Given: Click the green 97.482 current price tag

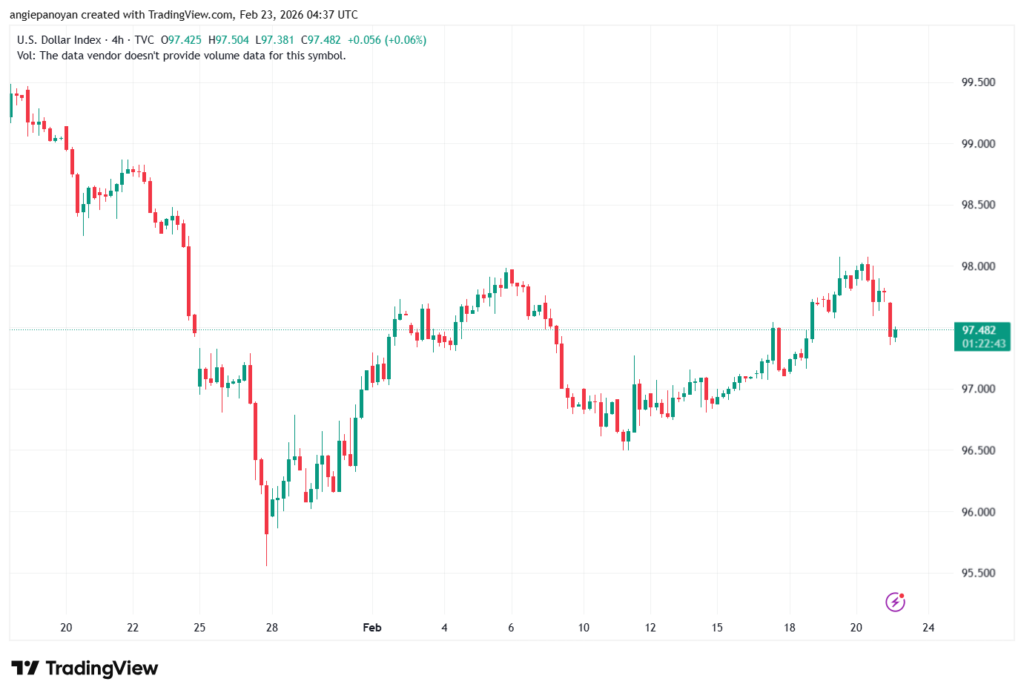Looking at the screenshot, I should (x=981, y=329).
